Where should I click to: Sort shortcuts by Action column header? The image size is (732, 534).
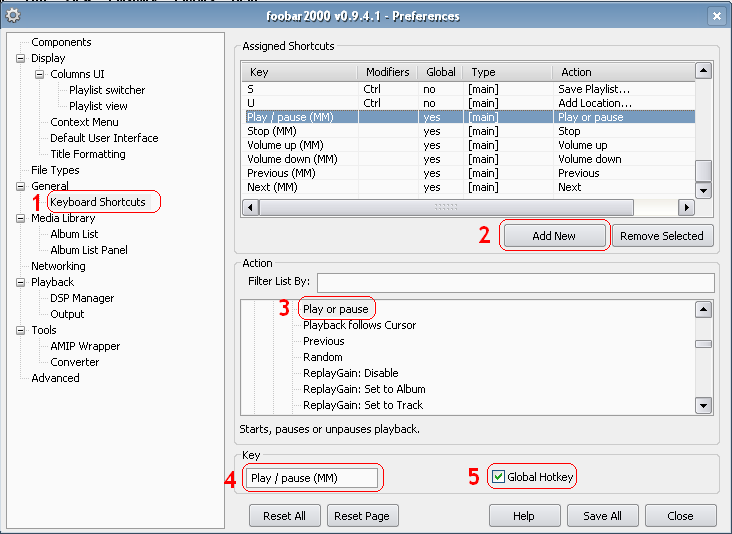624,72
